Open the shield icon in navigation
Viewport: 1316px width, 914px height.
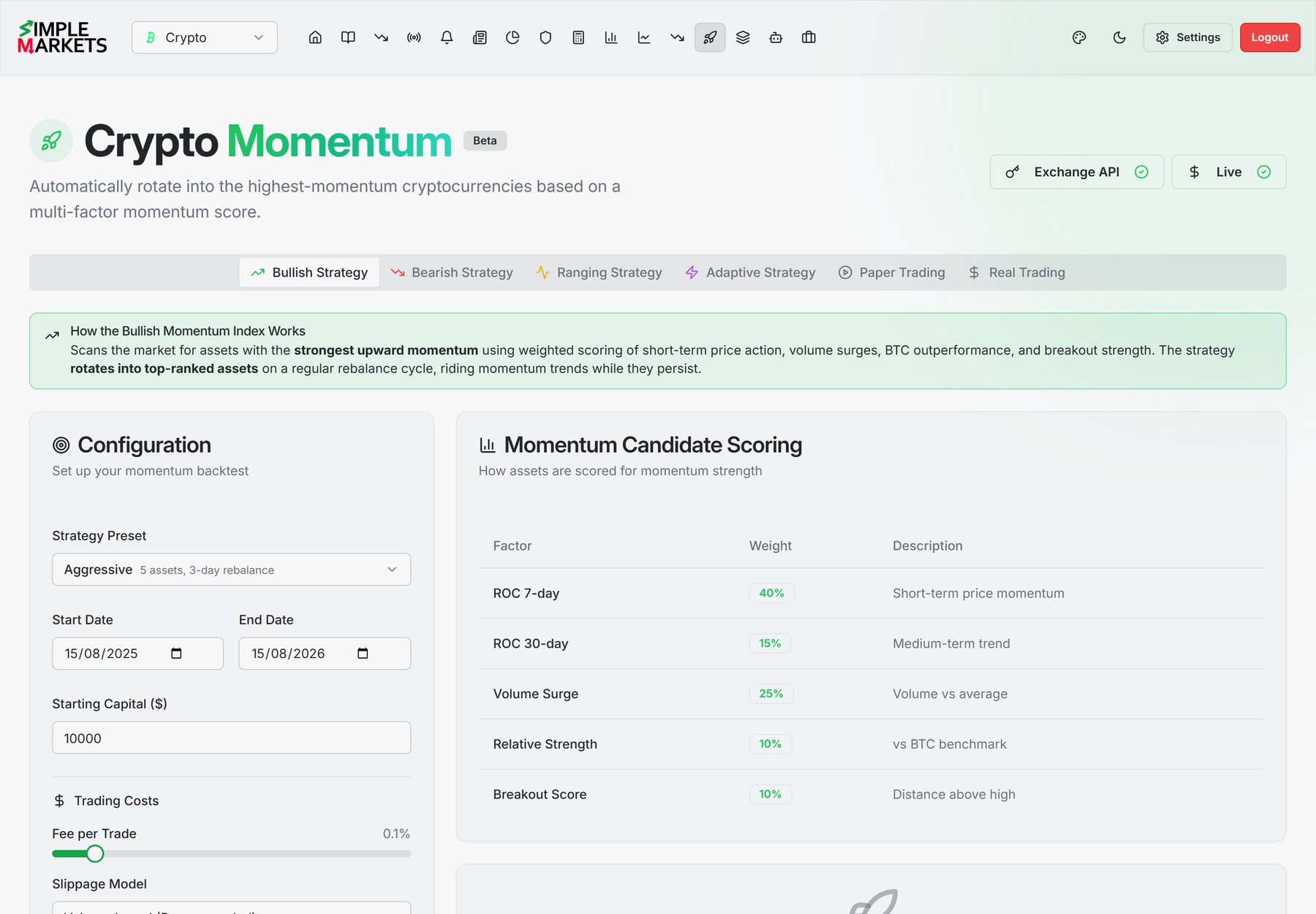tap(545, 37)
